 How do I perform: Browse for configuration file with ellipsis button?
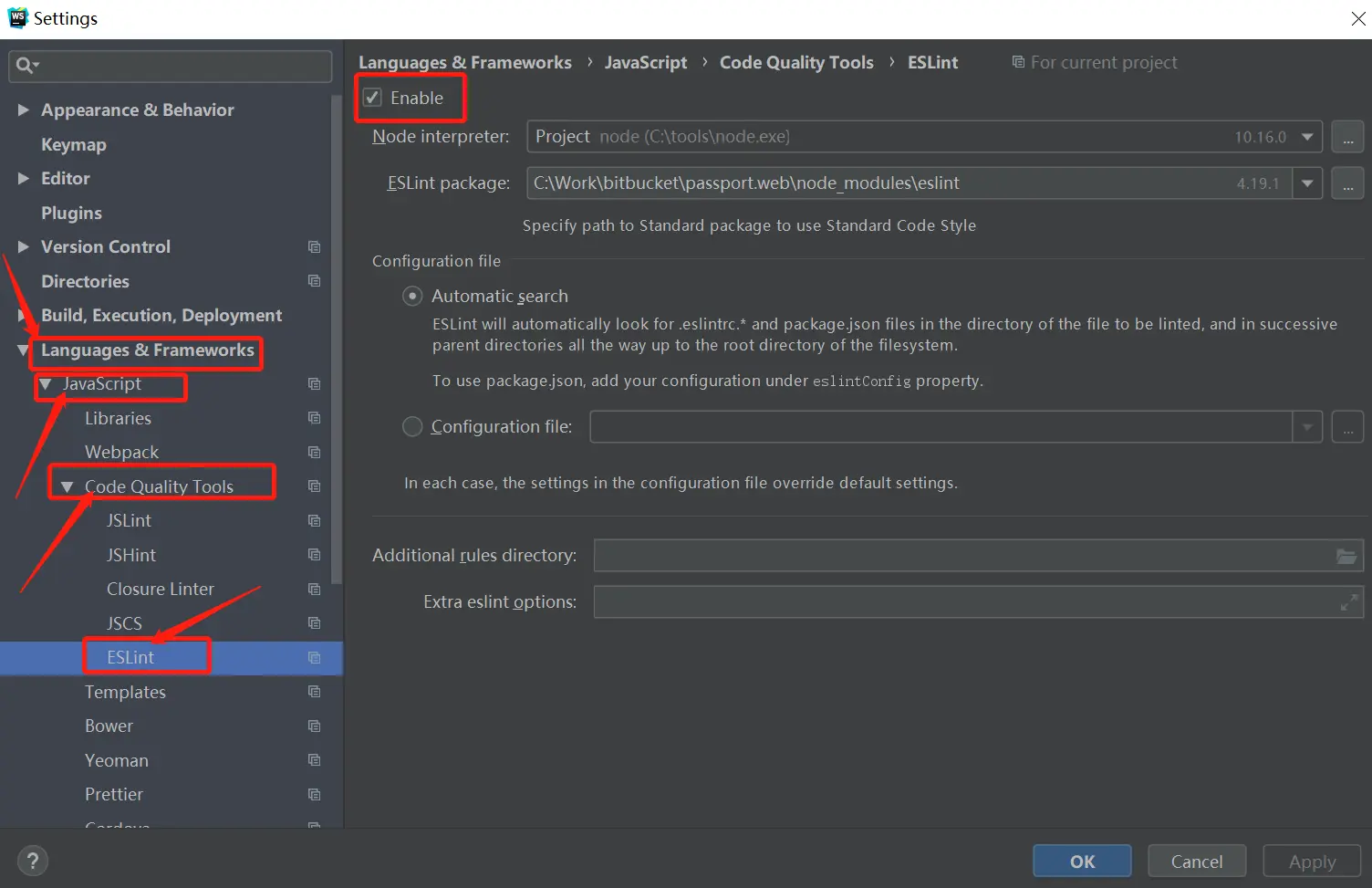(x=1347, y=427)
